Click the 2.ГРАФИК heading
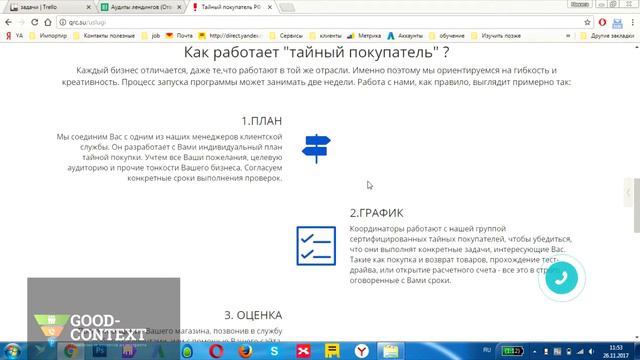 [x=376, y=213]
